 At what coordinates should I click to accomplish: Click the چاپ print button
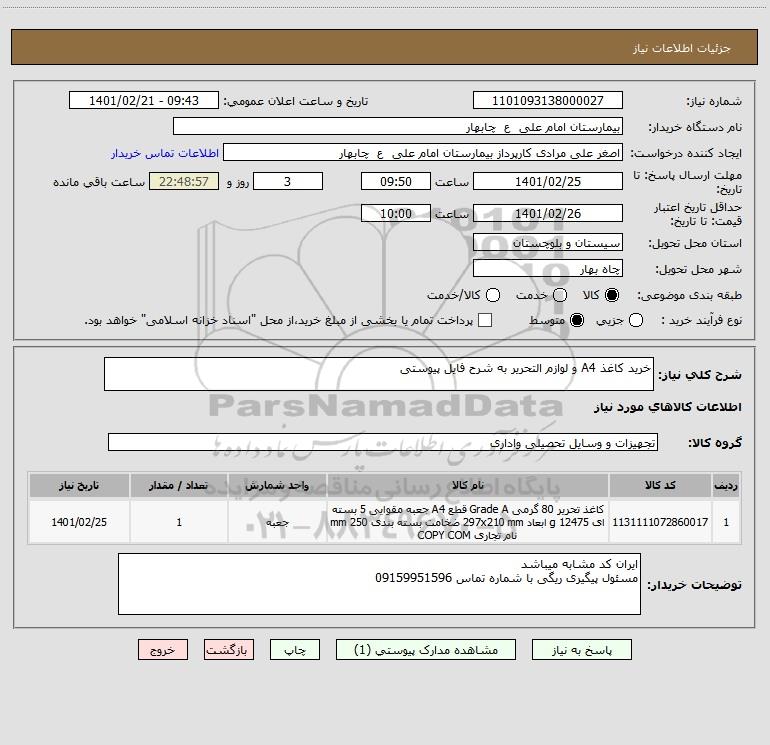[x=295, y=650]
